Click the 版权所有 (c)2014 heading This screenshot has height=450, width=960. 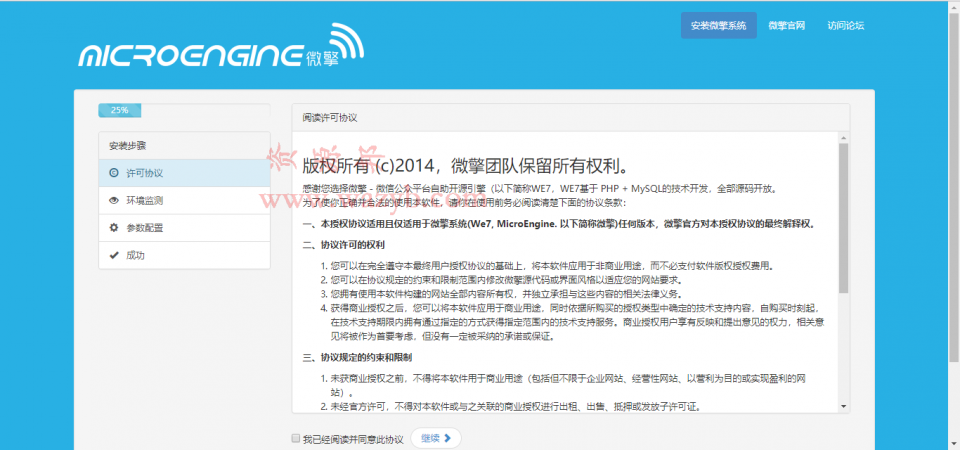pyautogui.click(x=465, y=167)
